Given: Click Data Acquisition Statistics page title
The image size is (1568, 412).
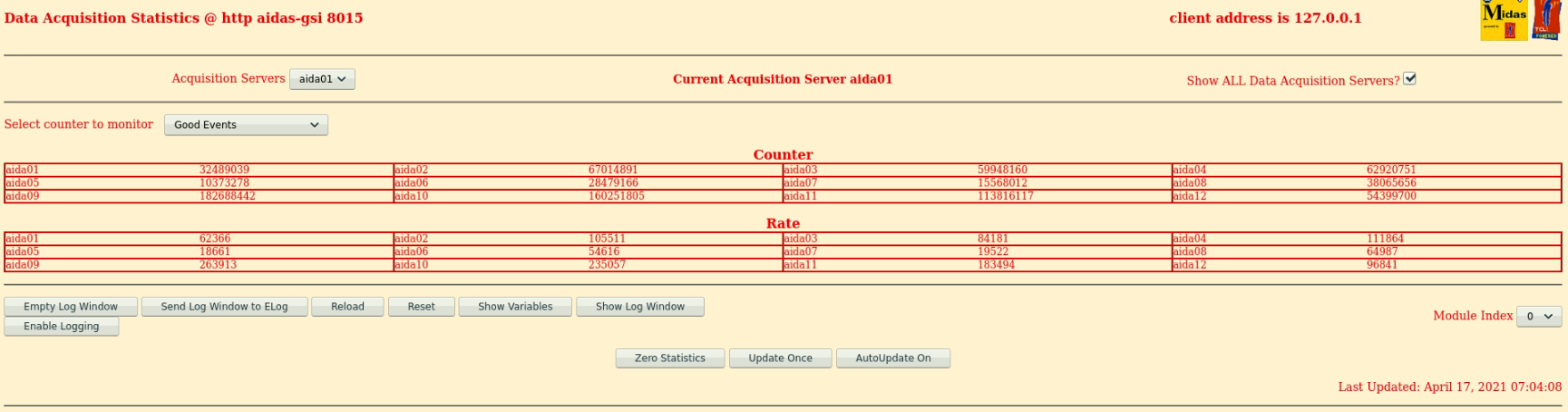Looking at the screenshot, I should [x=183, y=18].
